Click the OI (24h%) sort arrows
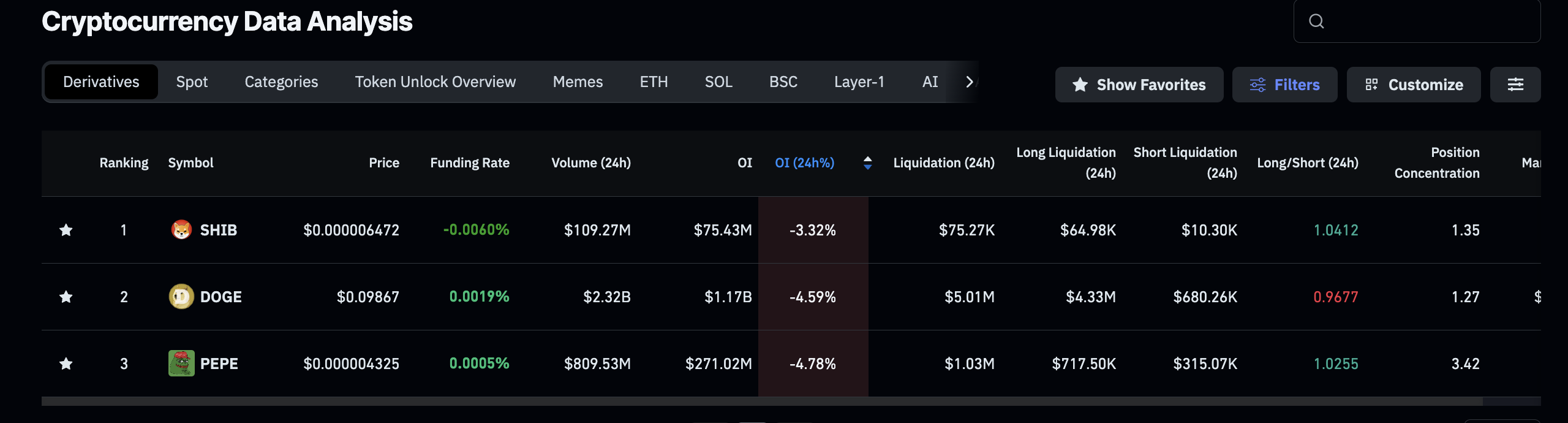Viewport: 1568px width, 423px height. [867, 163]
